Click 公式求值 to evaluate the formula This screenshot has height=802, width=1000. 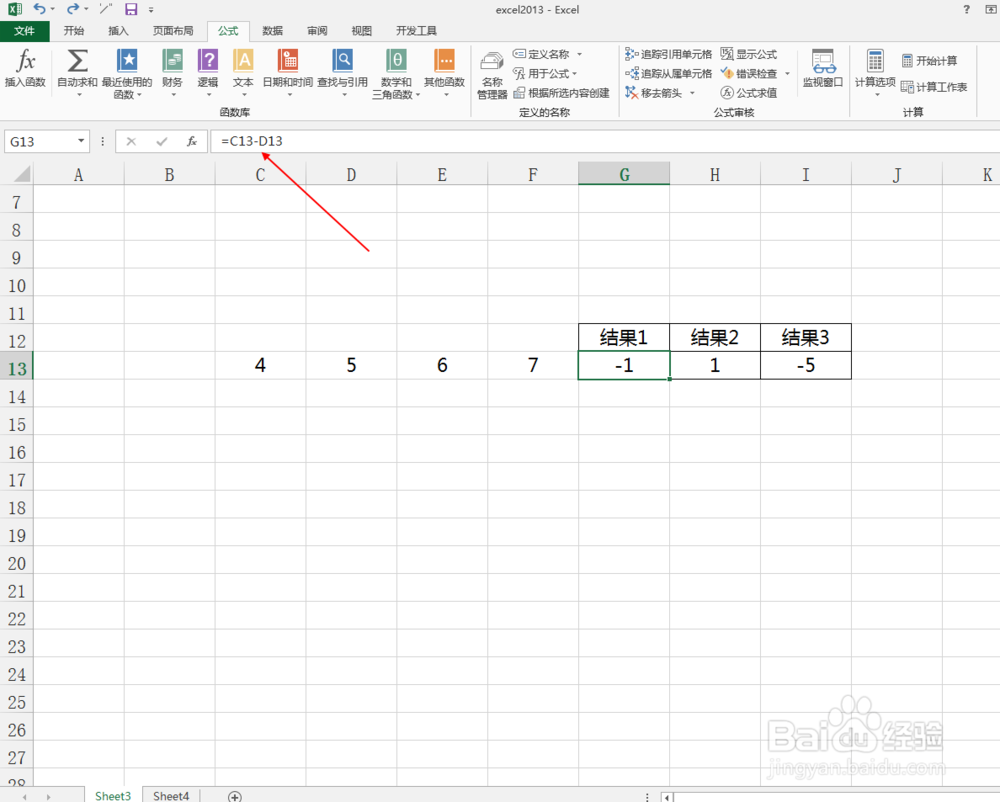click(749, 92)
